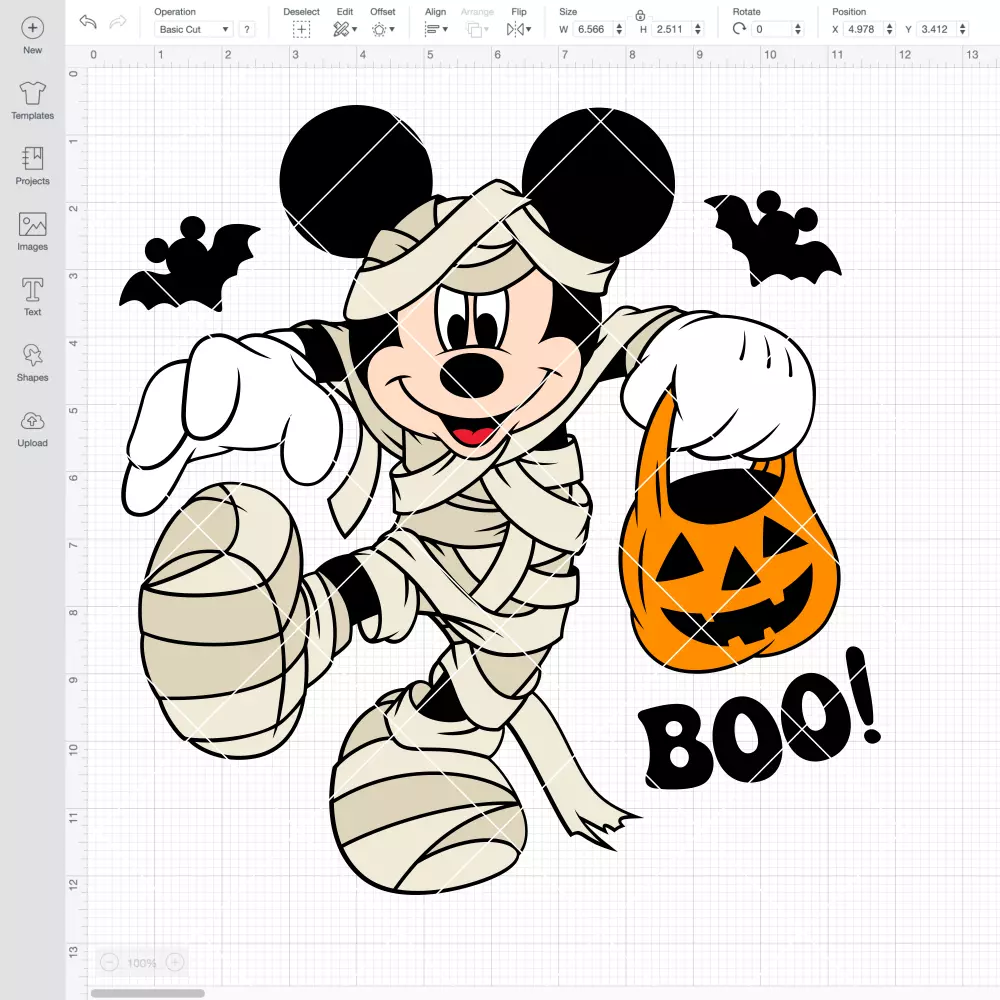
Task: Click the 100% zoom level label
Action: (142, 963)
